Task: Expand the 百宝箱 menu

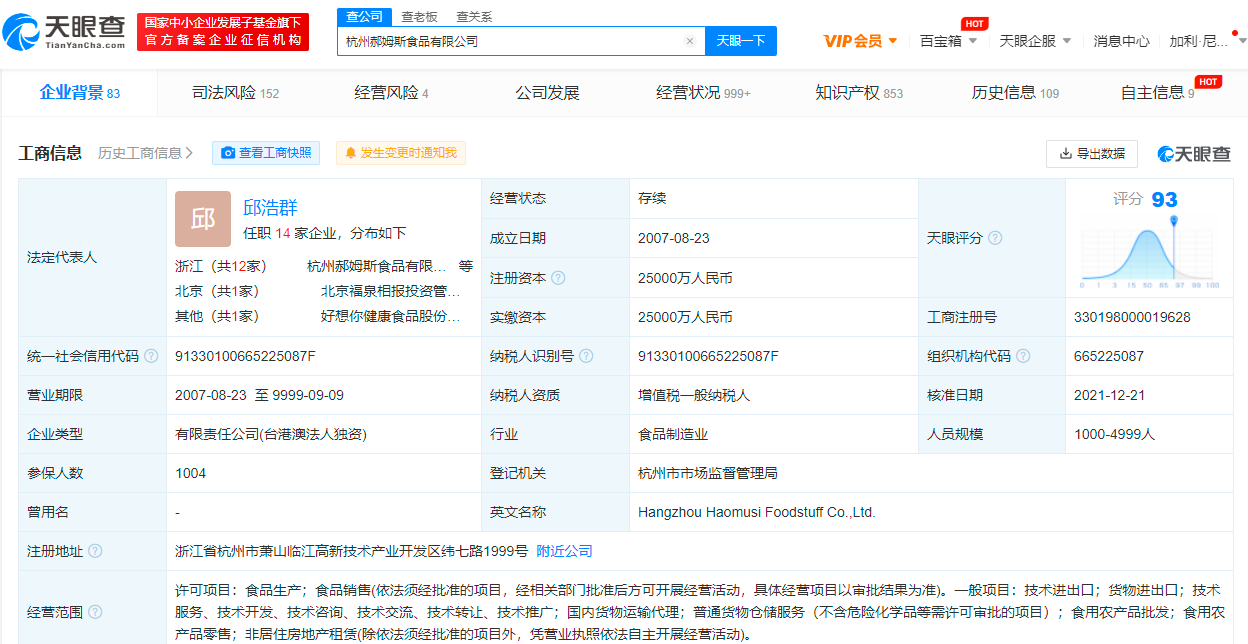Action: [x=948, y=41]
